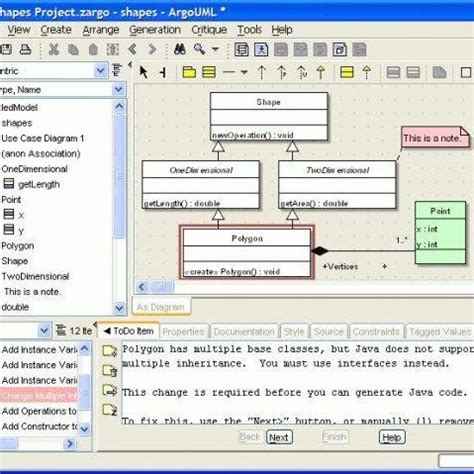Click the explorer tree configuration icon
474x474 pixels.
coord(116,70)
